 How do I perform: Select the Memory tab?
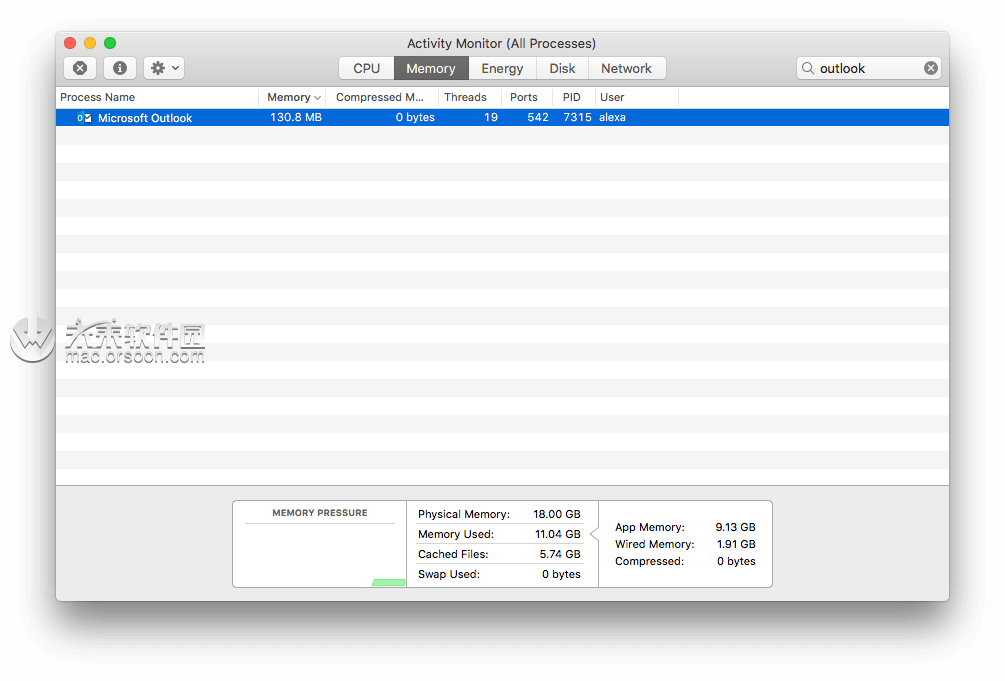(x=431, y=69)
